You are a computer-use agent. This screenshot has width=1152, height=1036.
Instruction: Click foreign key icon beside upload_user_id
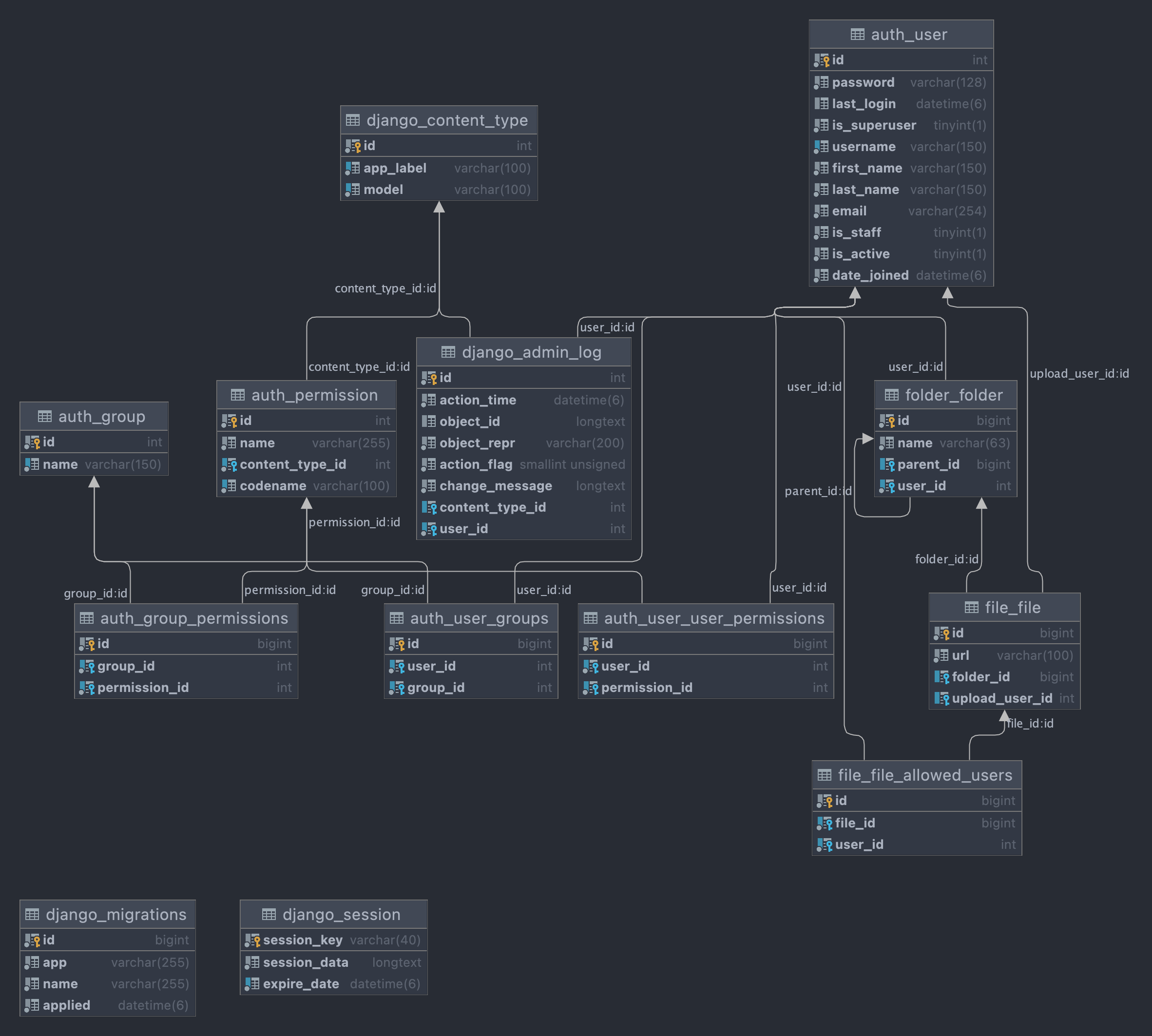941,698
